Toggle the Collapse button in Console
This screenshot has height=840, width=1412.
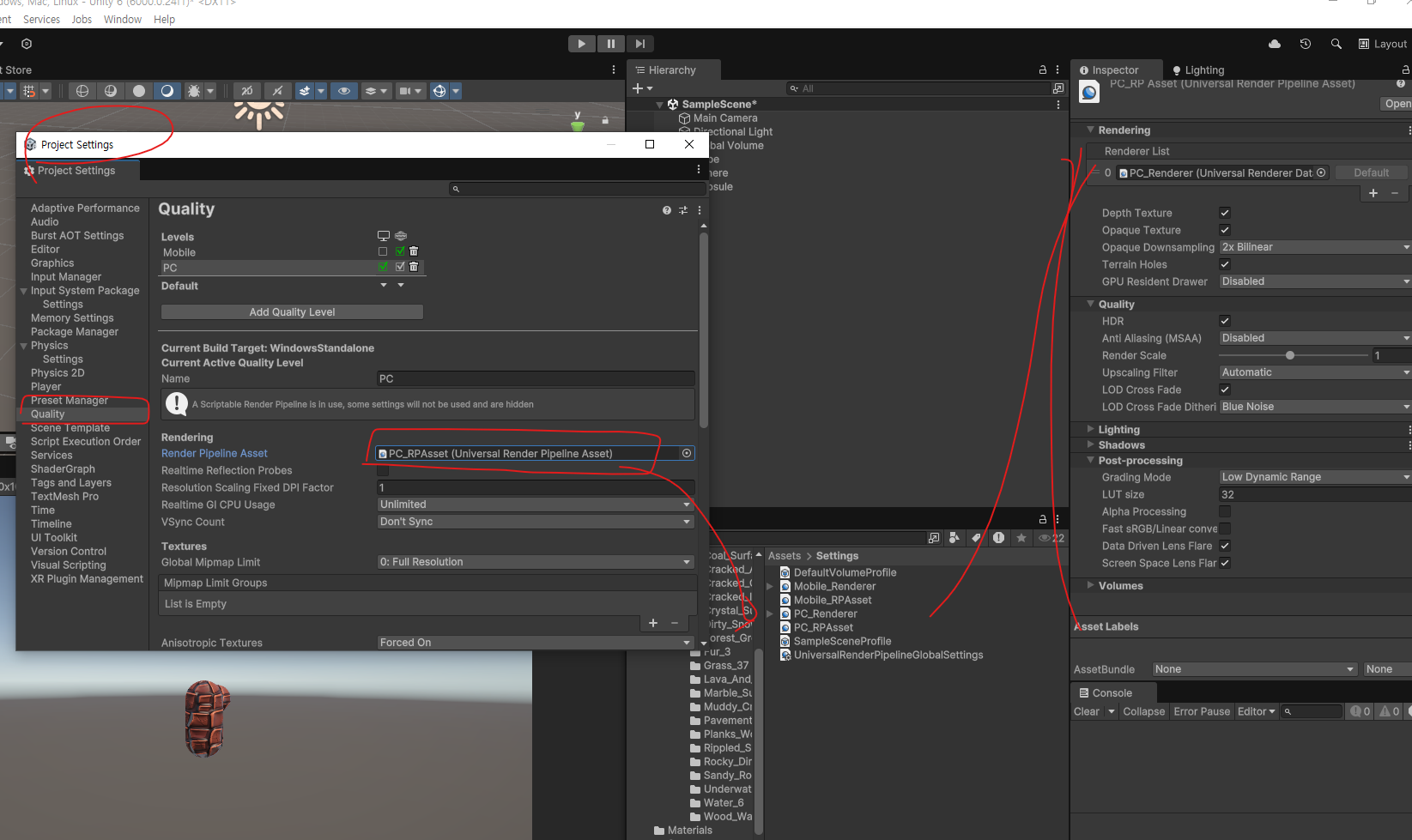1144,711
